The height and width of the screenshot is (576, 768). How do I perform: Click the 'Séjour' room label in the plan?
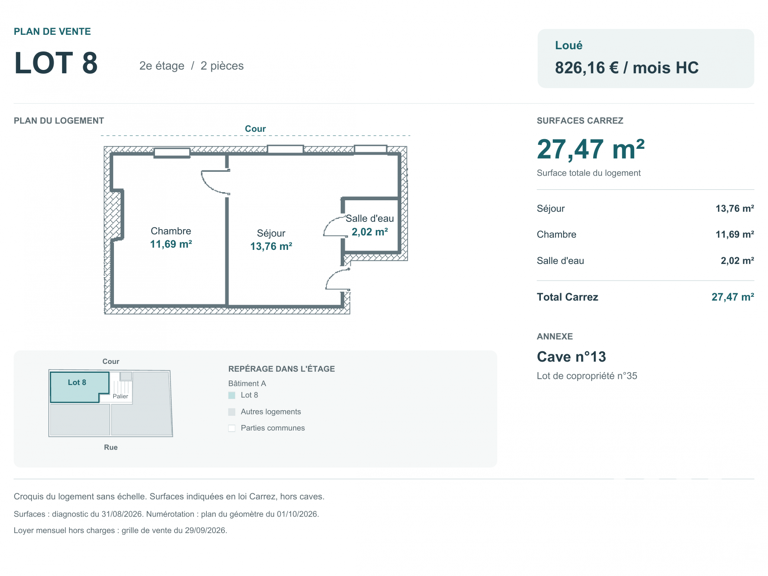pyautogui.click(x=271, y=233)
